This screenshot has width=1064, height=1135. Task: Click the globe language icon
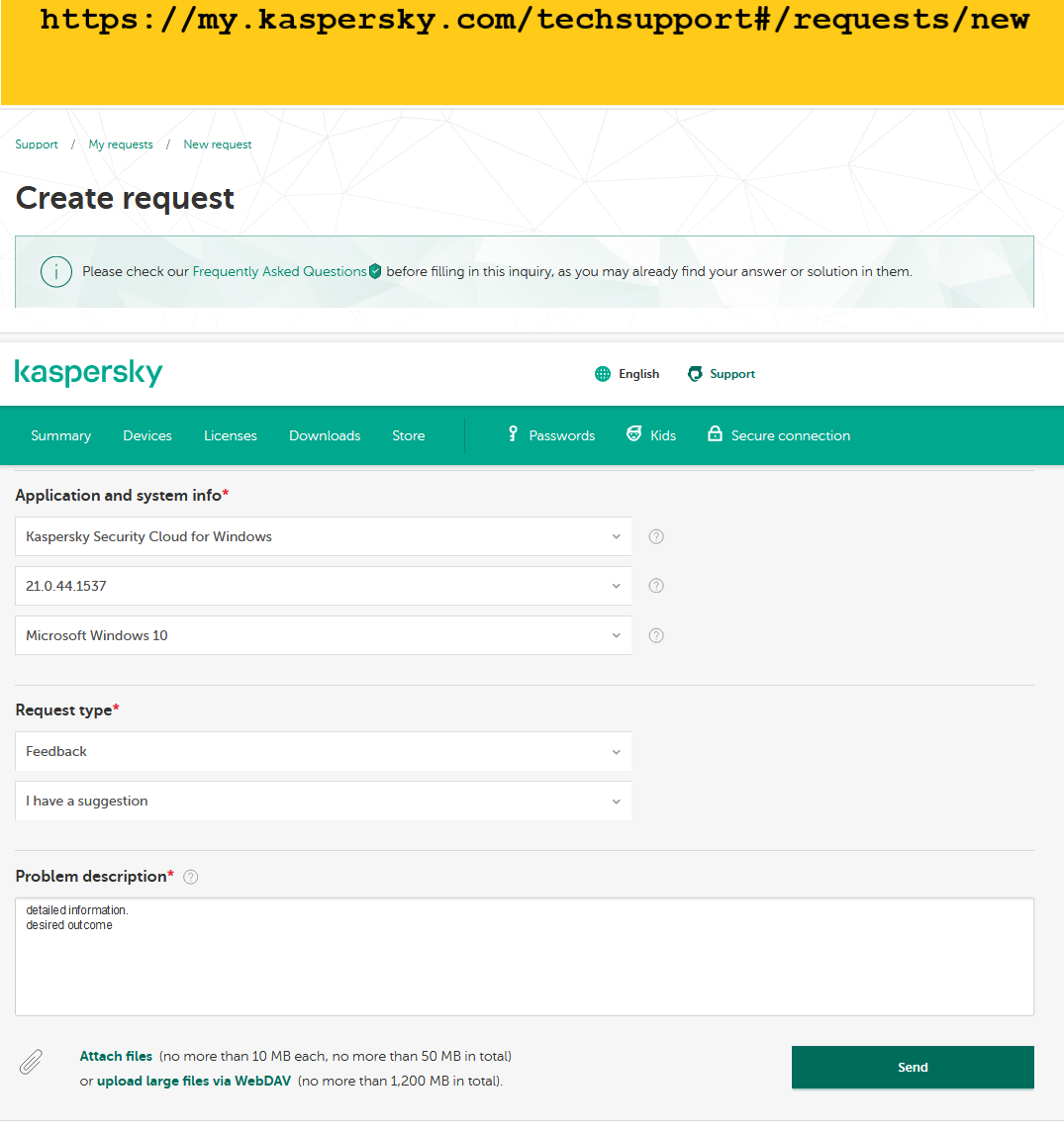(602, 373)
